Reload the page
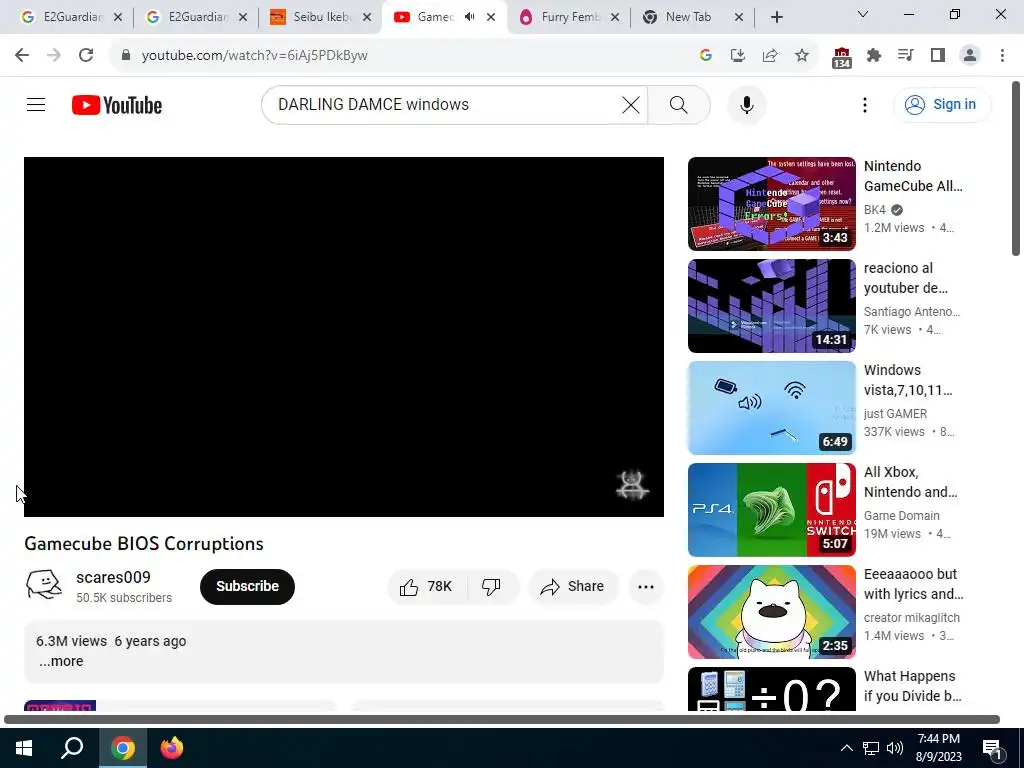The width and height of the screenshot is (1024, 768). [x=86, y=55]
